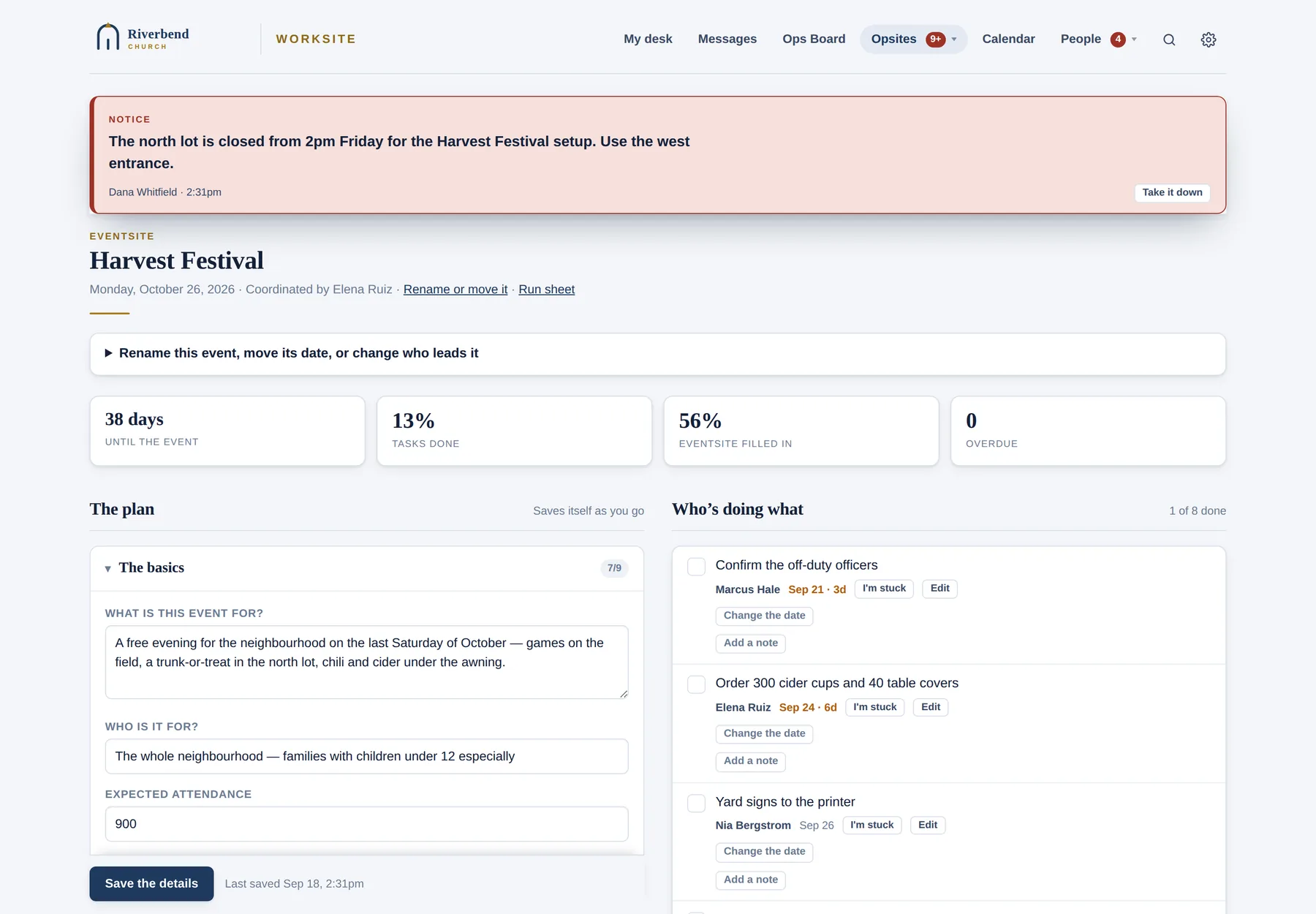Click the 1 of 8 done counter
This screenshot has height=914, width=1316.
pyautogui.click(x=1198, y=511)
